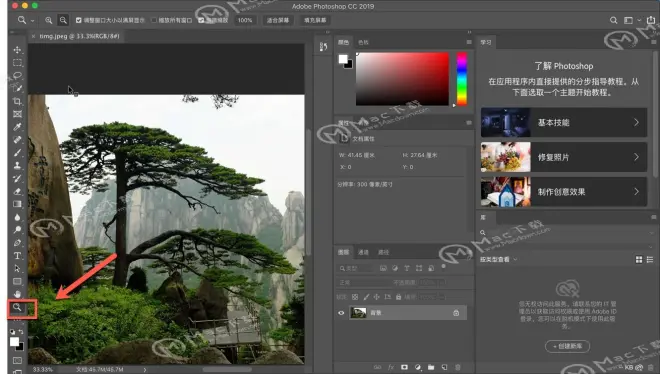This screenshot has height=374, width=660.
Task: Toggle resize windows to fit checkbox
Action: tap(78, 20)
